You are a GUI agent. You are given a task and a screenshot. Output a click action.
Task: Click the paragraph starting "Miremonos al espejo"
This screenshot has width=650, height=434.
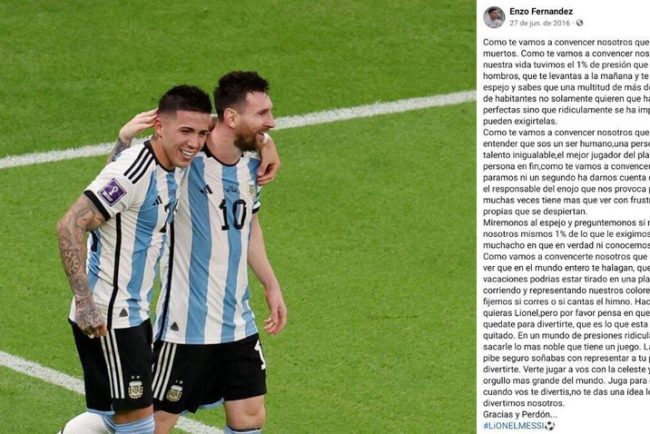click(566, 234)
